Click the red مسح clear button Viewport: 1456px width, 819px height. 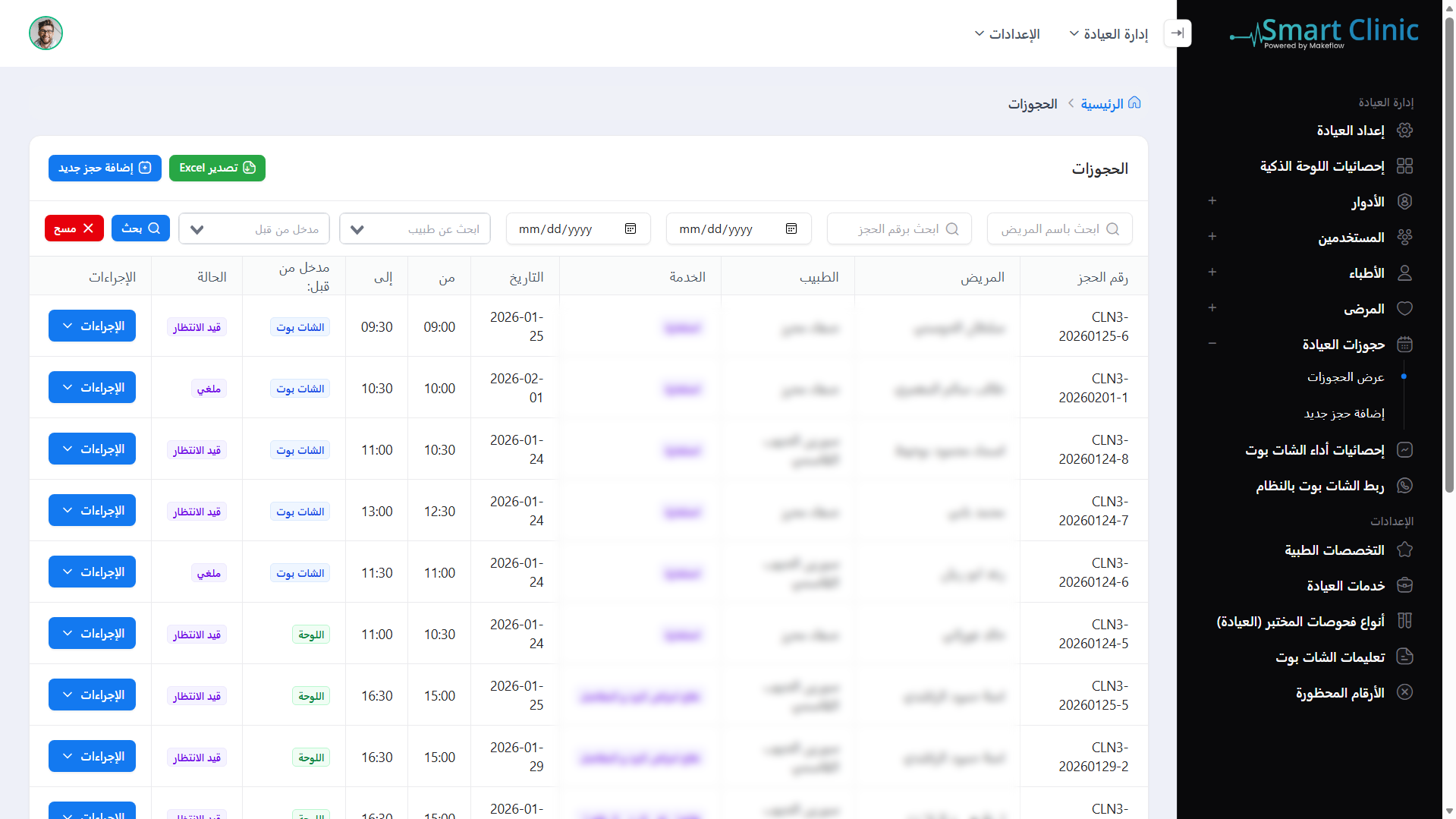(x=74, y=228)
